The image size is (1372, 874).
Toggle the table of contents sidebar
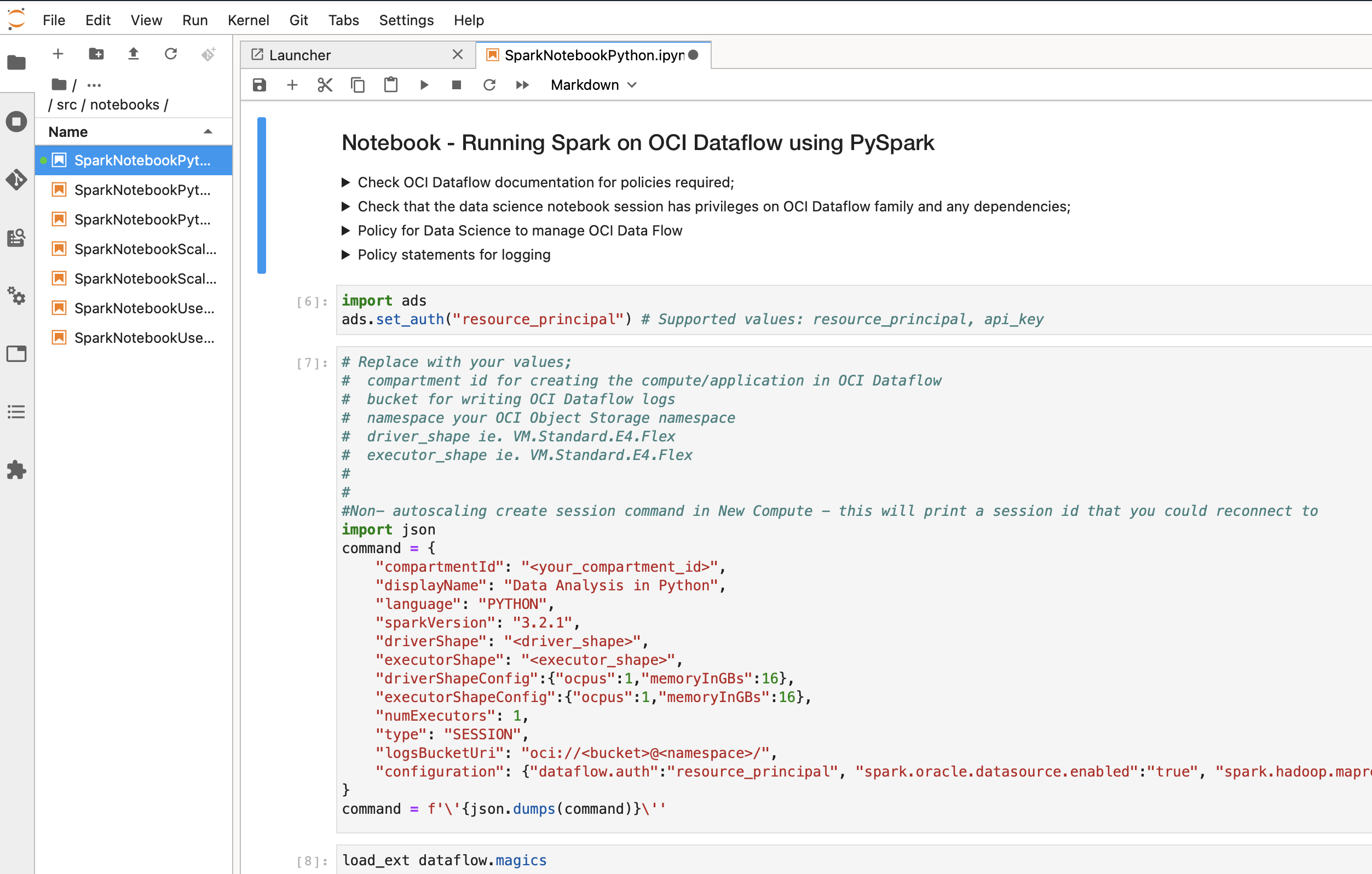coord(16,412)
